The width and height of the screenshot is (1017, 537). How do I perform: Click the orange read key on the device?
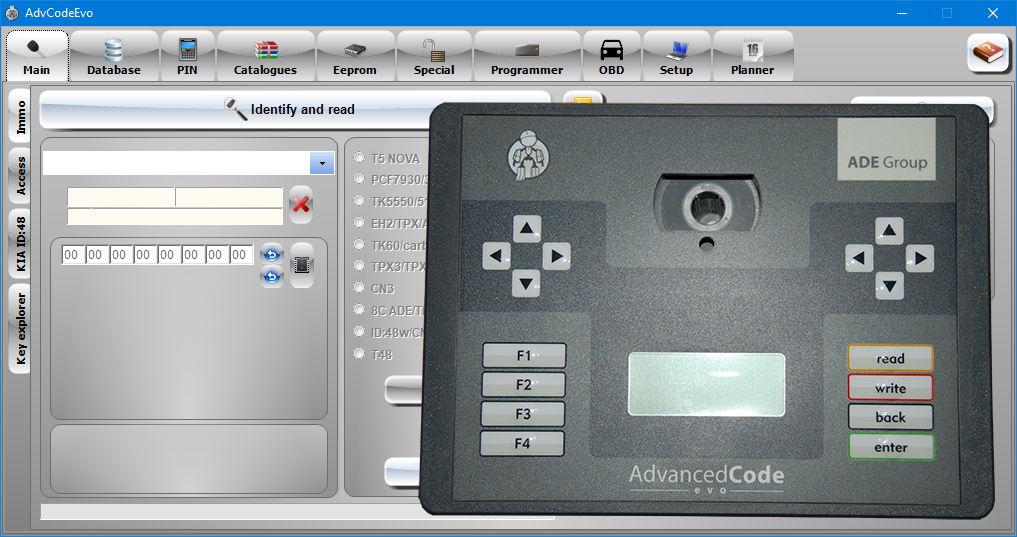pyautogui.click(x=891, y=358)
